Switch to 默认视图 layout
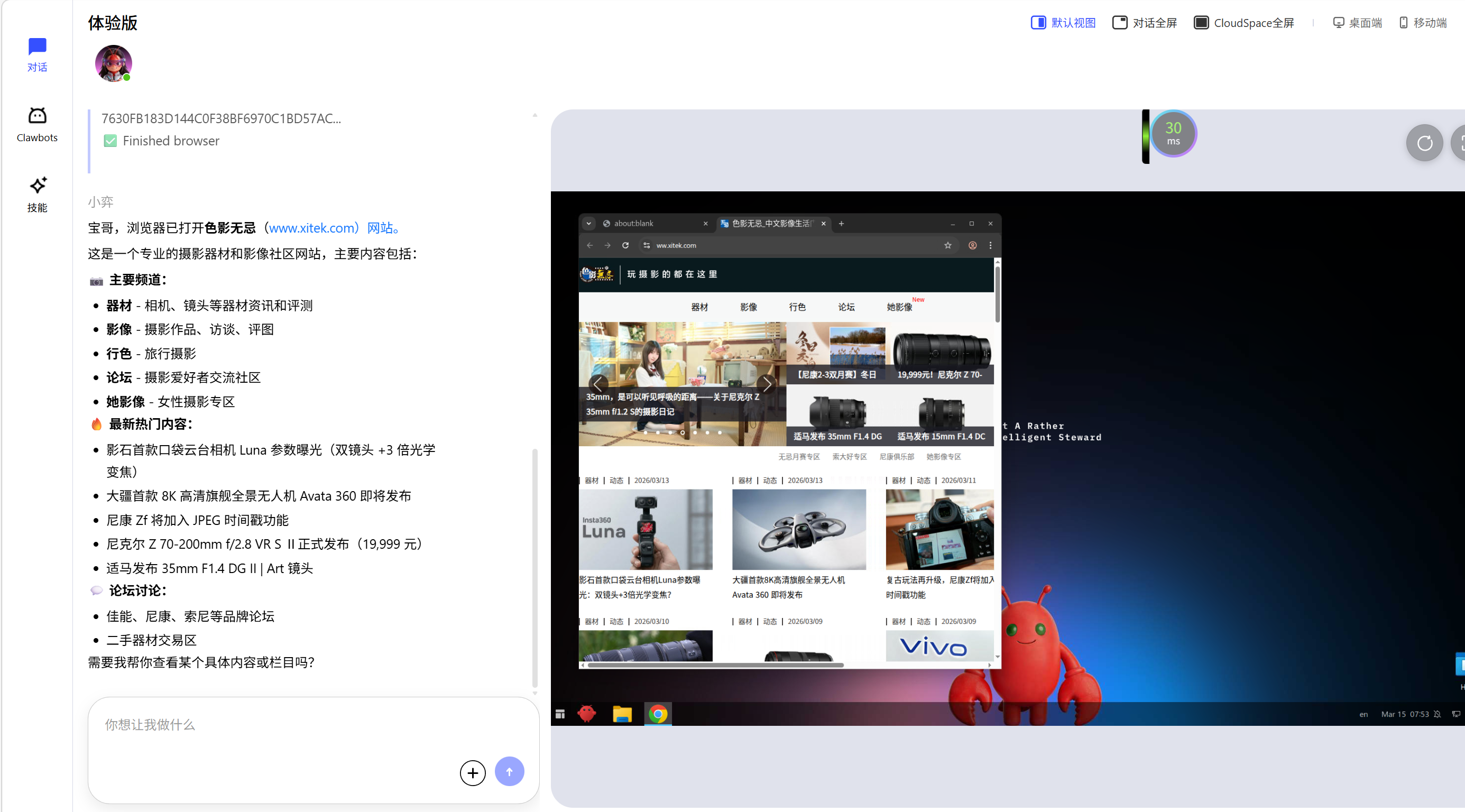1465x812 pixels. coord(1063,23)
